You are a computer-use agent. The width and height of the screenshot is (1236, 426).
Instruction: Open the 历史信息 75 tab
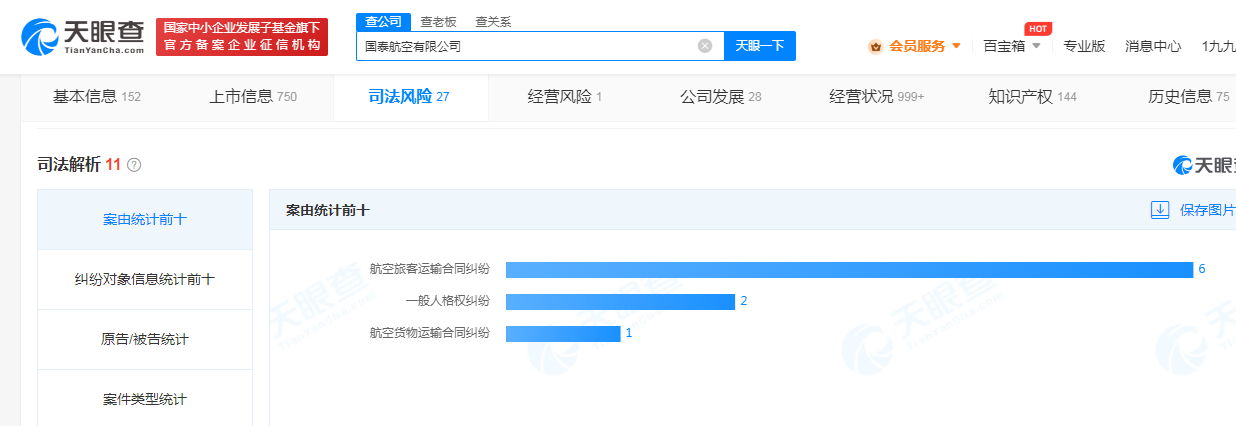[x=1189, y=97]
